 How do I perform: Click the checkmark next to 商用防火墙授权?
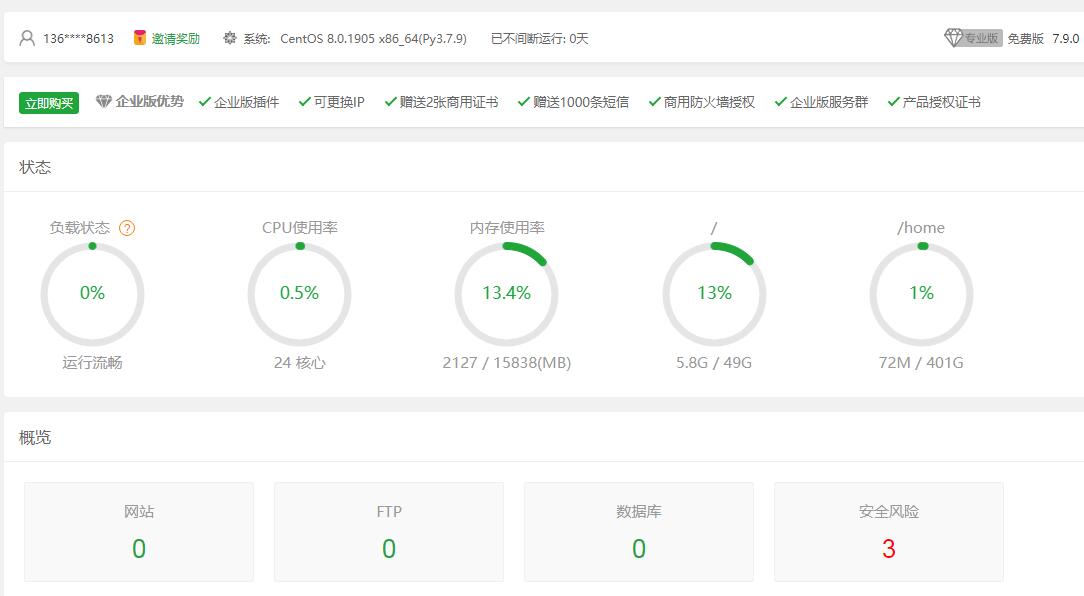pos(655,102)
